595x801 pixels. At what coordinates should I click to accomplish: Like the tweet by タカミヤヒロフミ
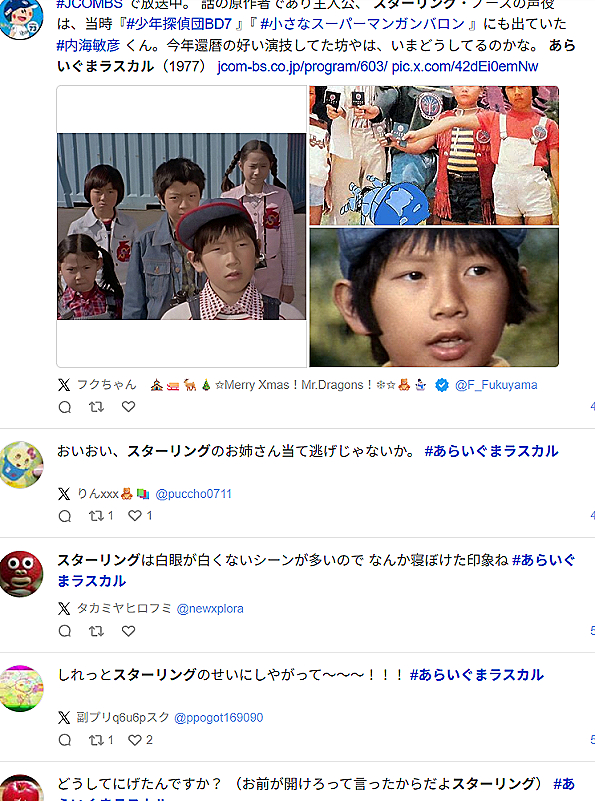[129, 631]
